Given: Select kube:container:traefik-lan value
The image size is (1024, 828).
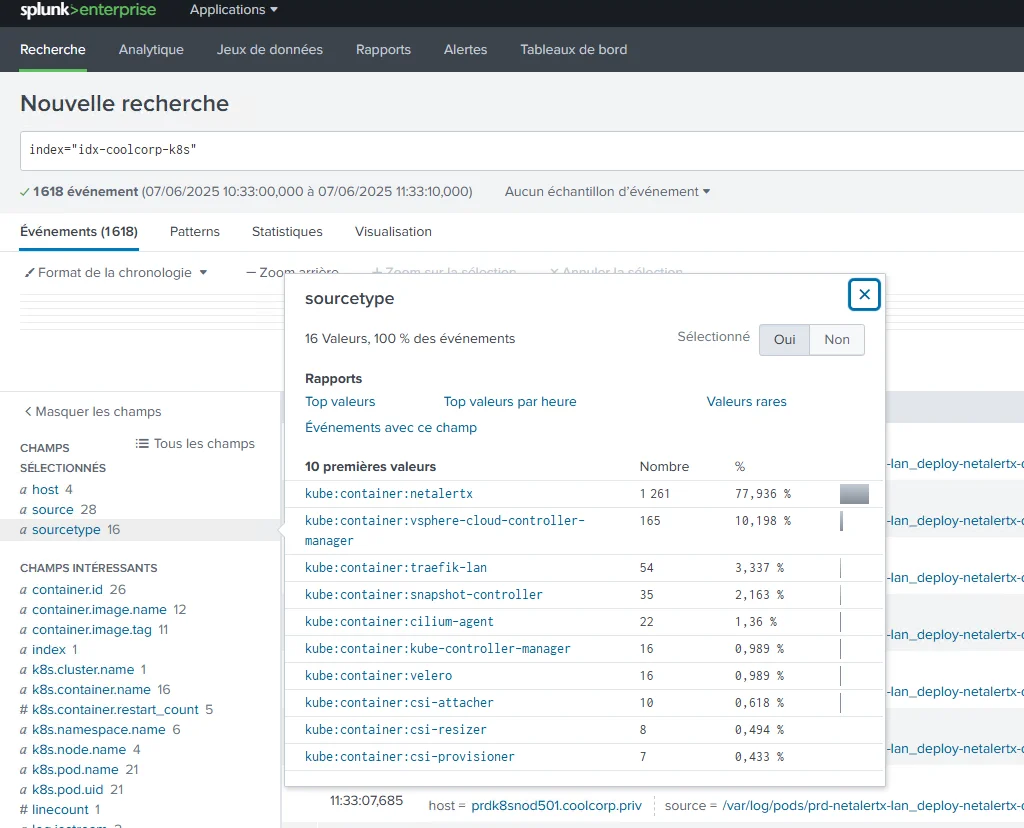Looking at the screenshot, I should [396, 567].
